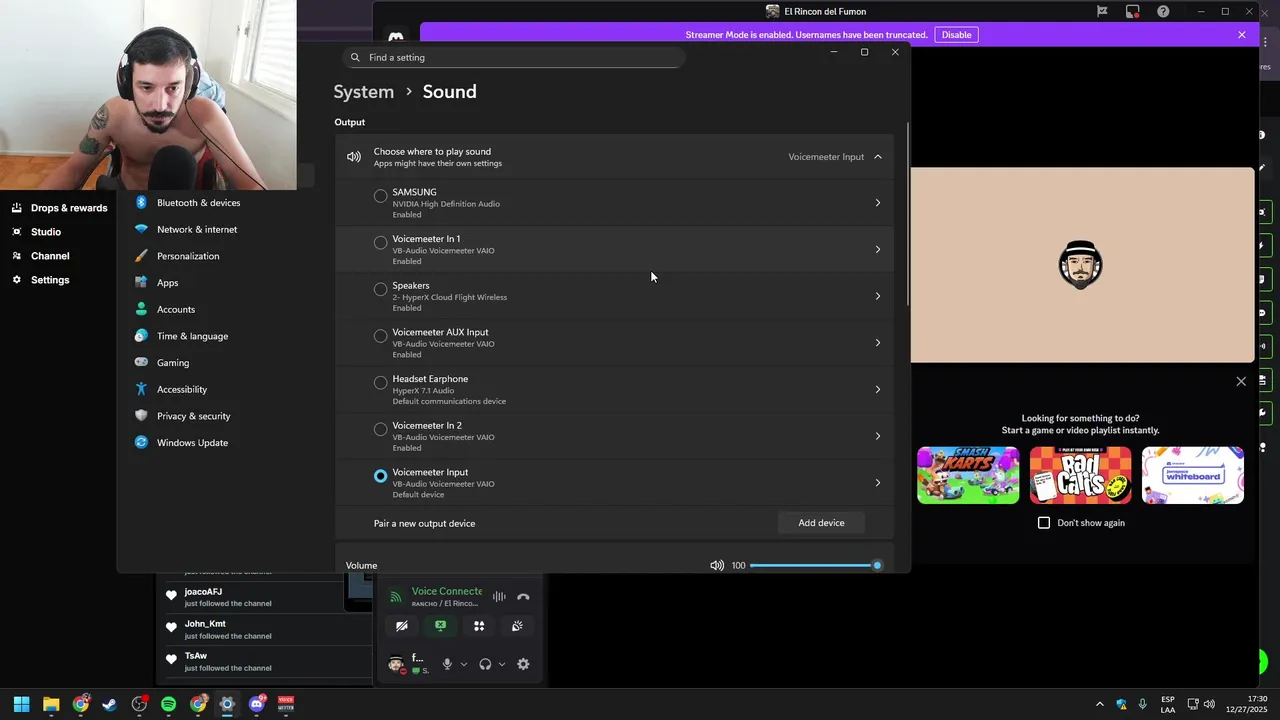
Task: Select SAMSUNG radio button as output
Action: [x=380, y=196]
